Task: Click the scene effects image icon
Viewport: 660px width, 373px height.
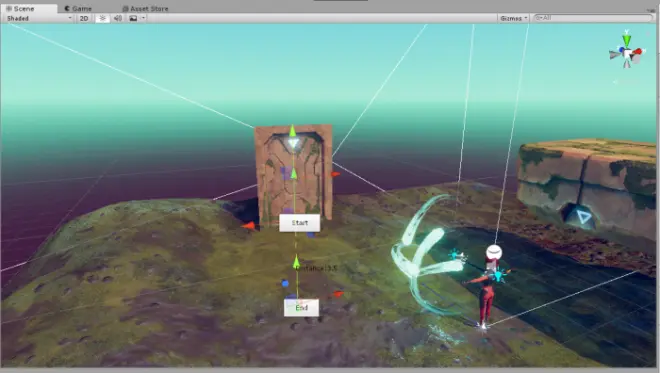Action: click(133, 18)
